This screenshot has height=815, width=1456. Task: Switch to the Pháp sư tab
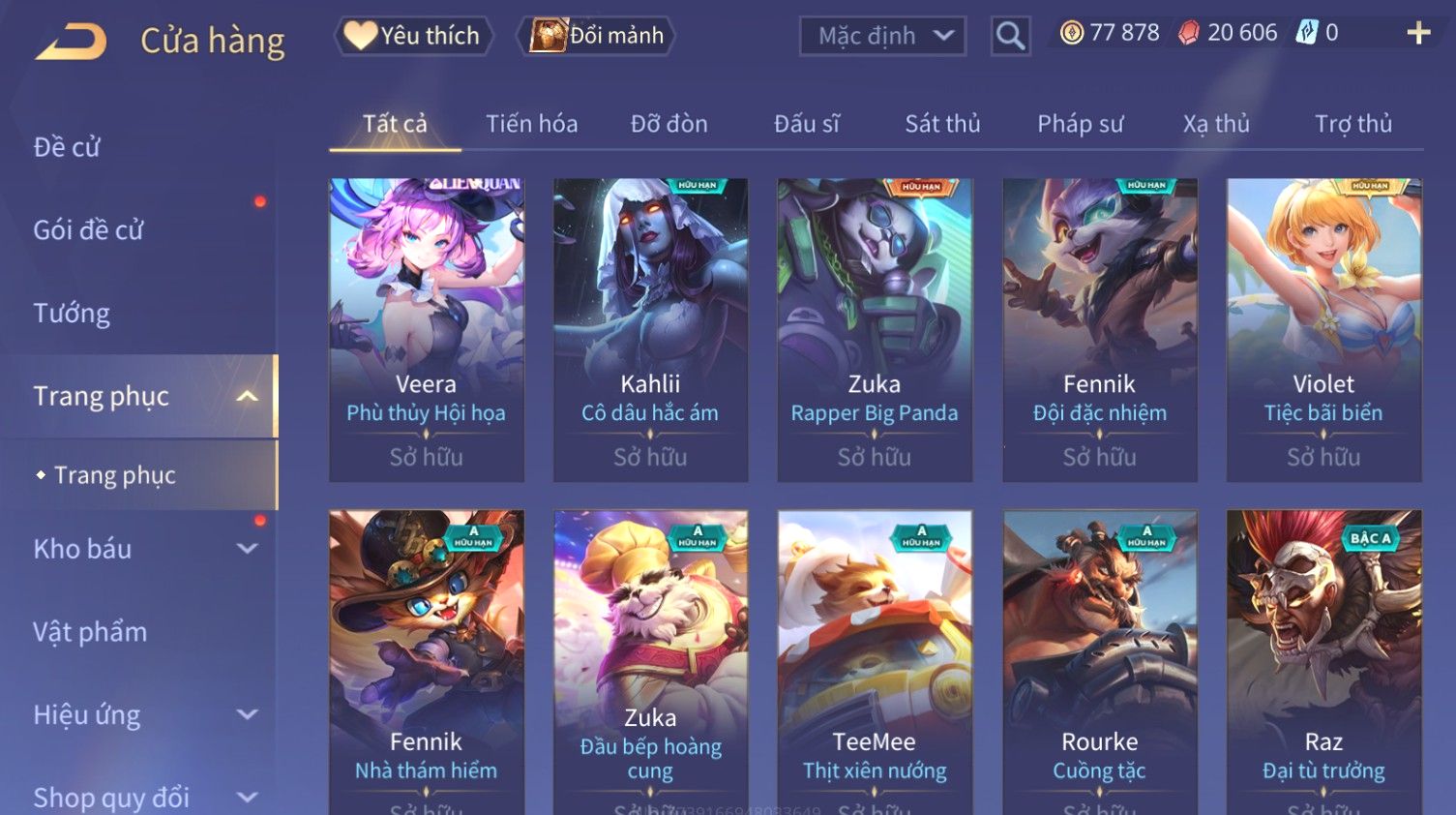(x=1080, y=124)
